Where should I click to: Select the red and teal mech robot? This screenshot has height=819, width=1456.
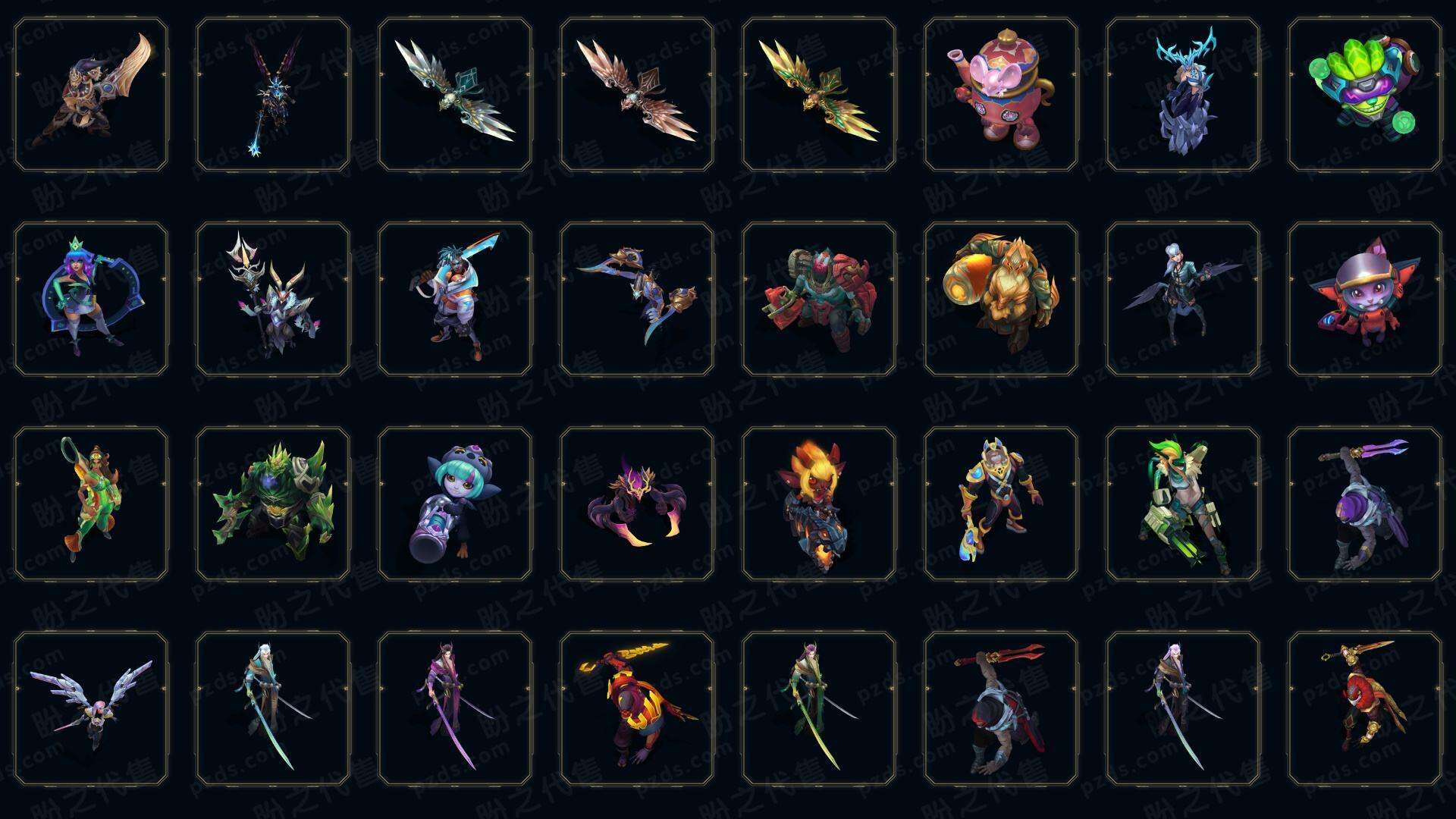click(819, 299)
